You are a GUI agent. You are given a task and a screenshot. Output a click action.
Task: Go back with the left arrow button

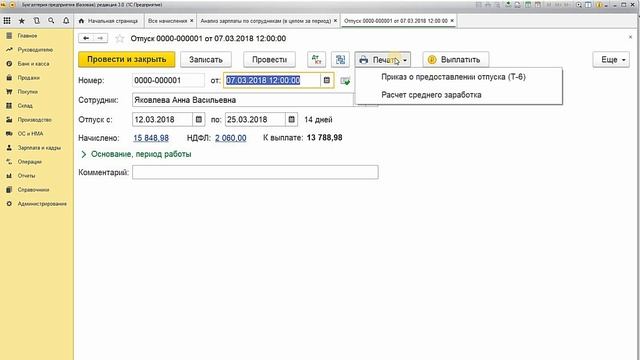coord(86,38)
